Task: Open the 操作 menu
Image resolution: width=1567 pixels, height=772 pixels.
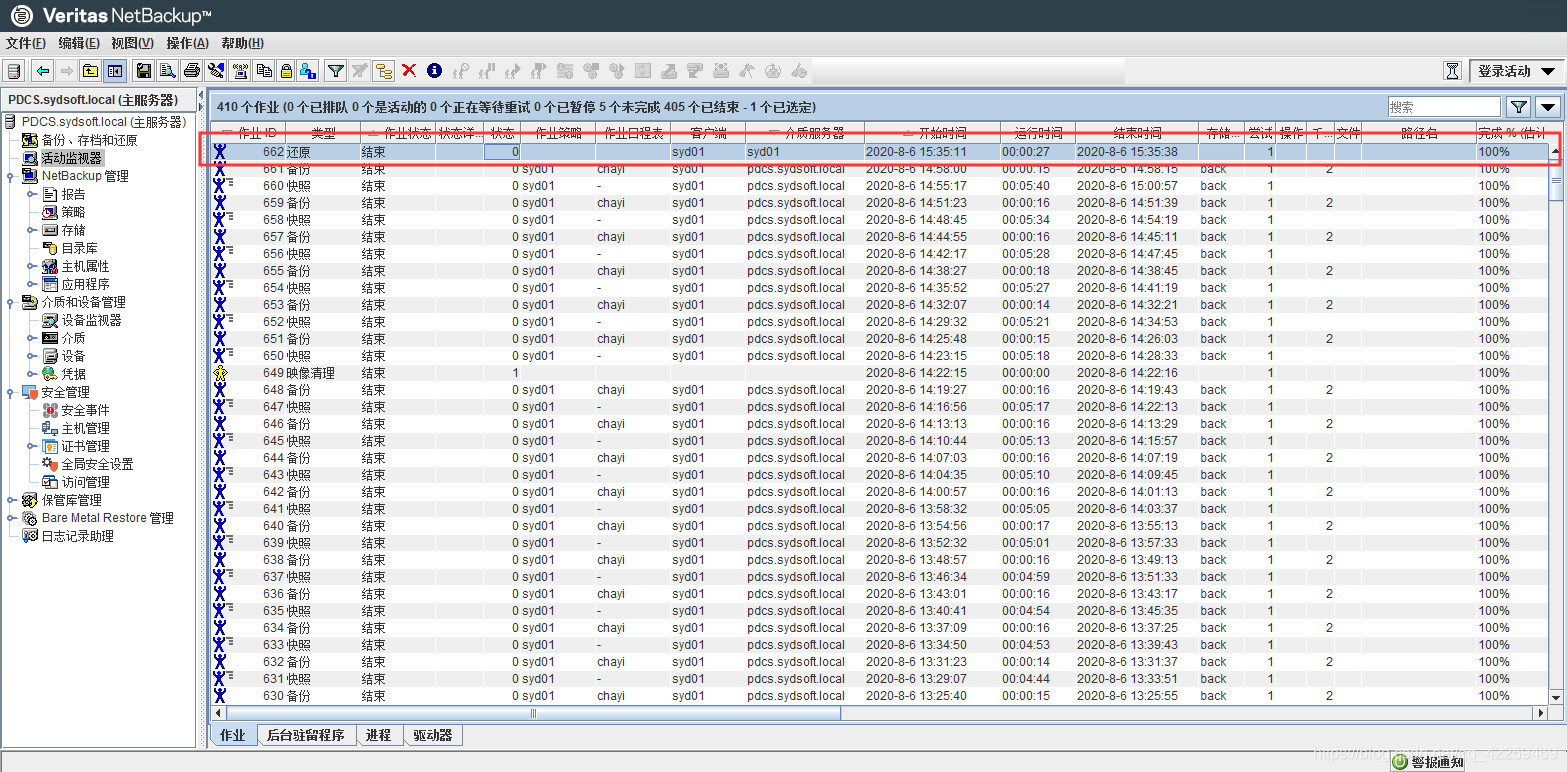Action: point(188,43)
